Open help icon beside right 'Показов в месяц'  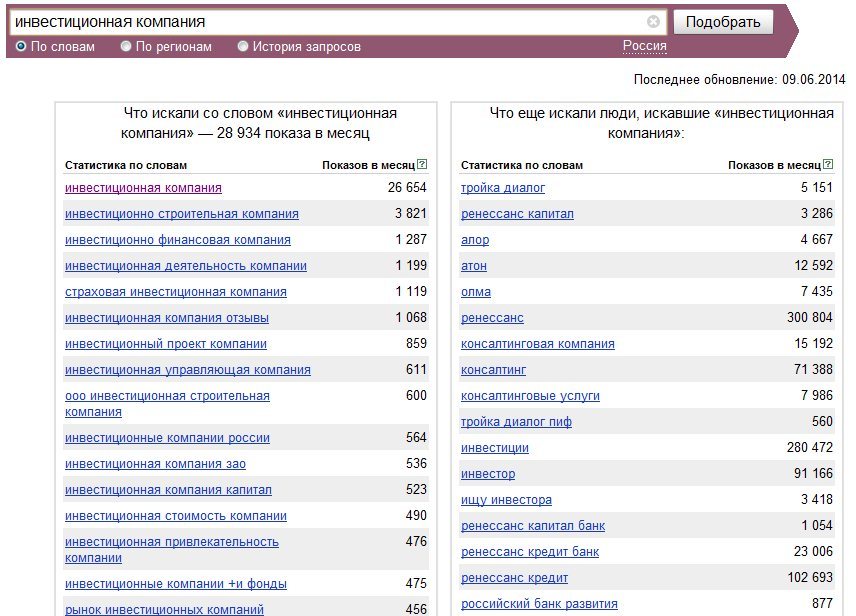828,164
